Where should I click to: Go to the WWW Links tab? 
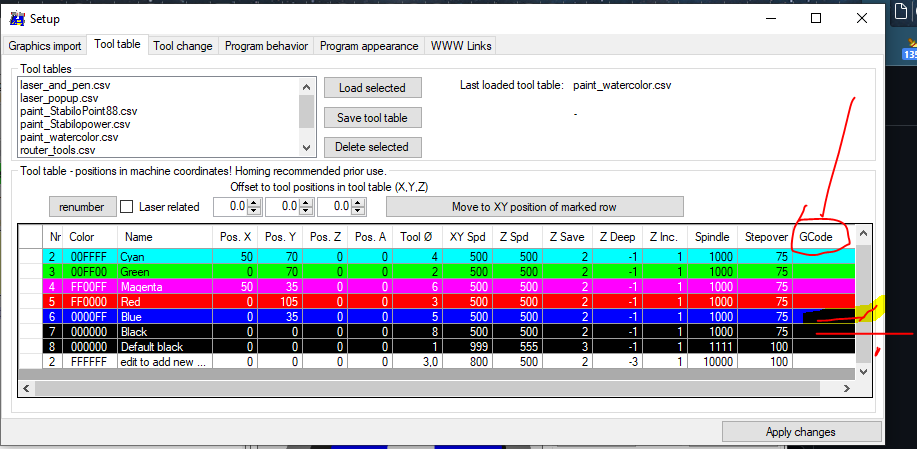459,46
